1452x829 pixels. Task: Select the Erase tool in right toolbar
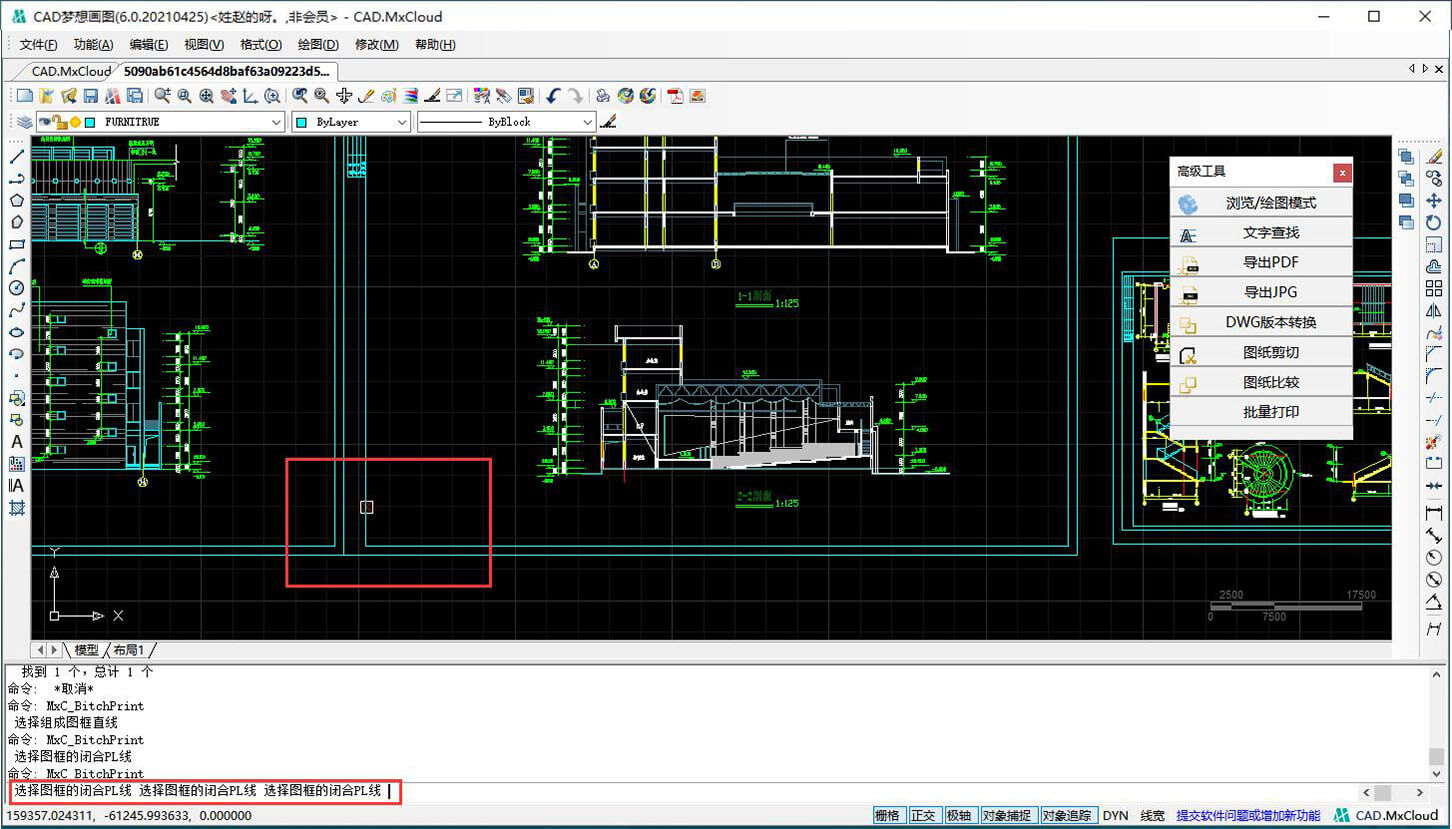pos(1434,156)
